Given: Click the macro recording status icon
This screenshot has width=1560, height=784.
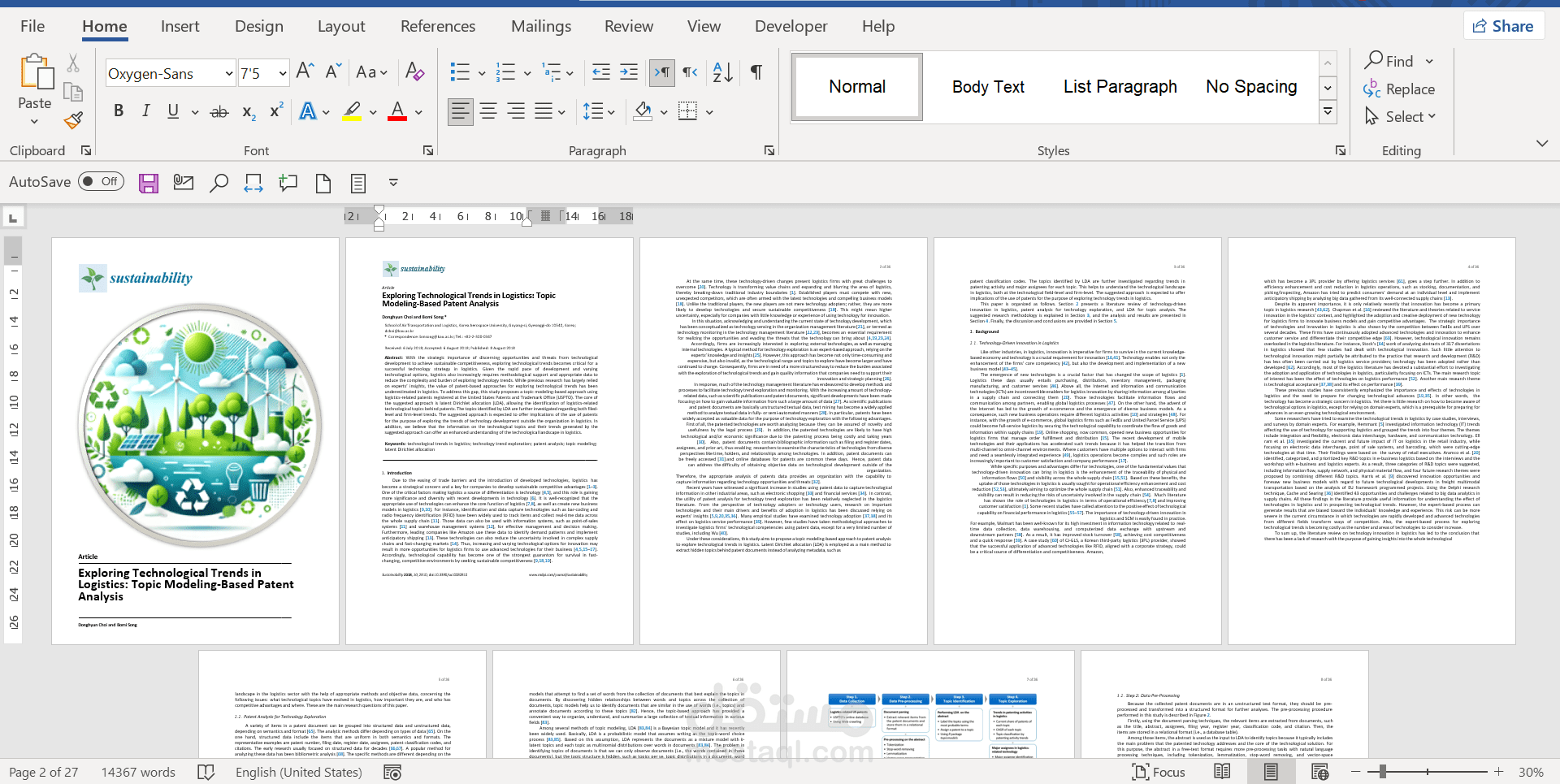Looking at the screenshot, I should coord(392,772).
